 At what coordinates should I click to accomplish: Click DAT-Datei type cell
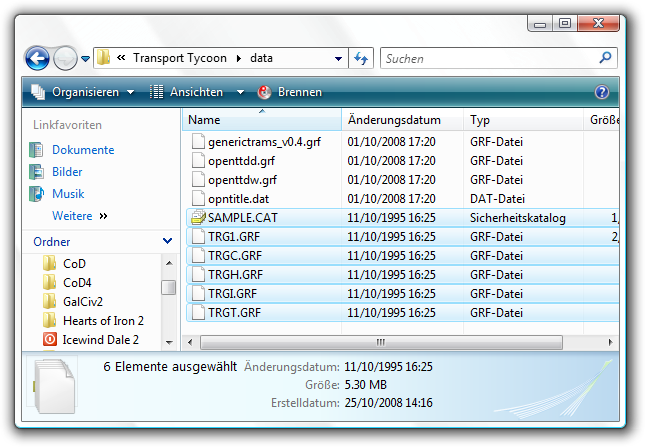(497, 199)
